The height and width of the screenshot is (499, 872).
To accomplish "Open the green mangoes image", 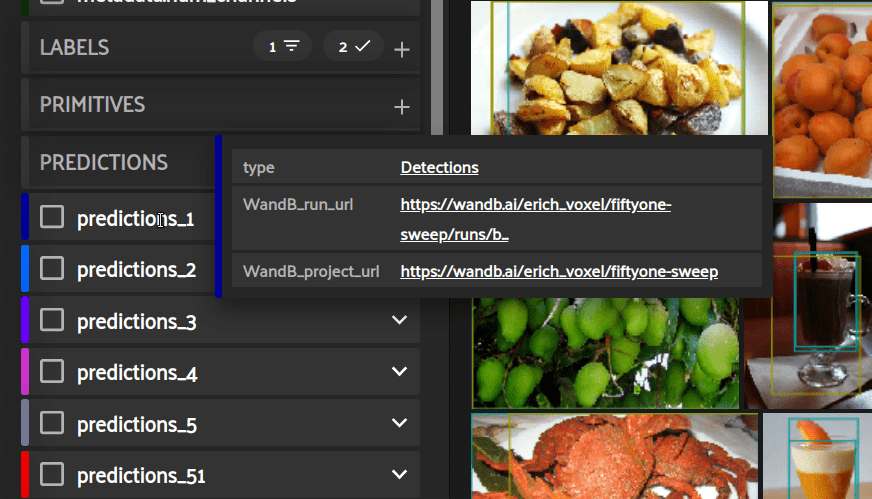I will click(606, 353).
